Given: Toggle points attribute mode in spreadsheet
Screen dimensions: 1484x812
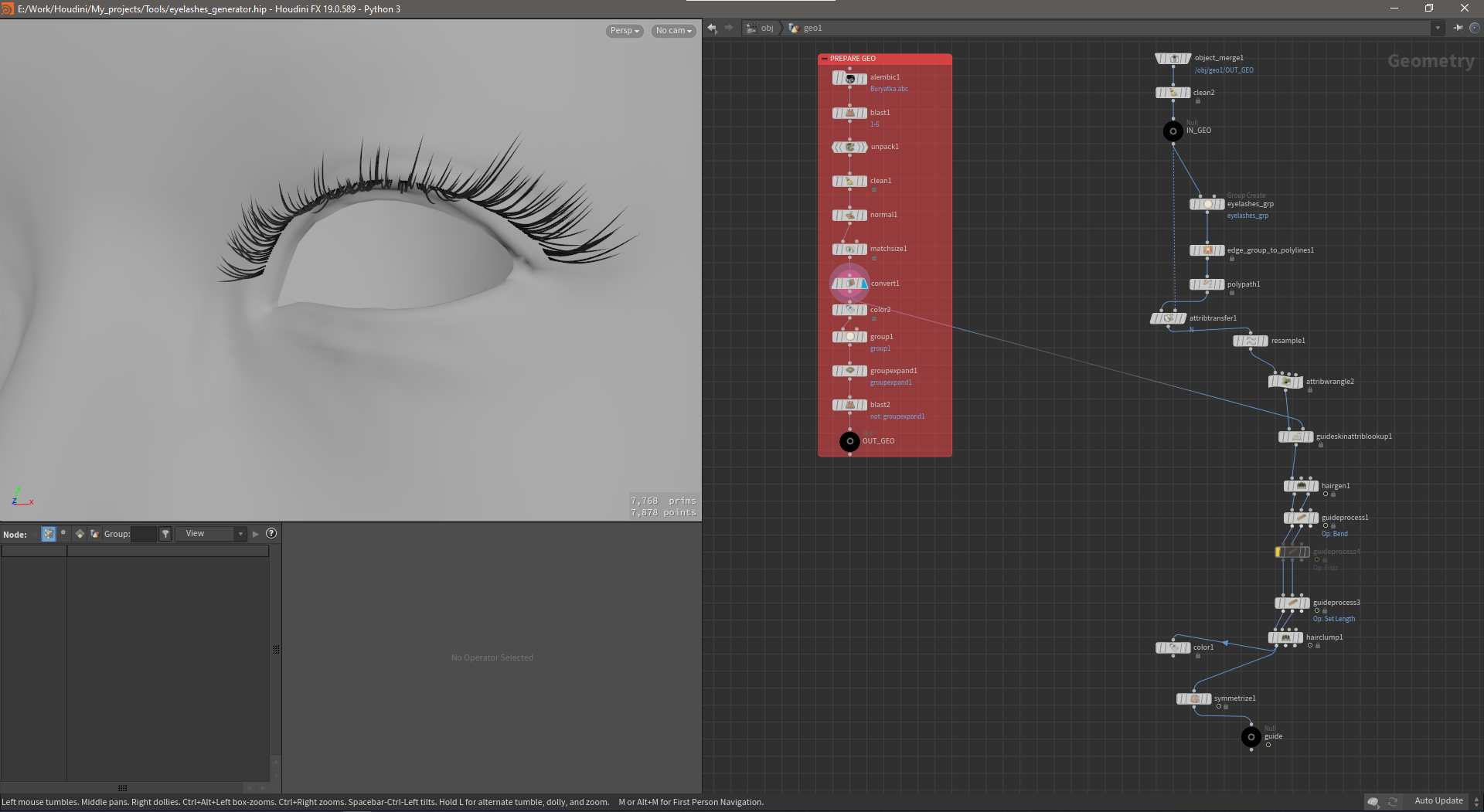Looking at the screenshot, I should click(x=49, y=534).
